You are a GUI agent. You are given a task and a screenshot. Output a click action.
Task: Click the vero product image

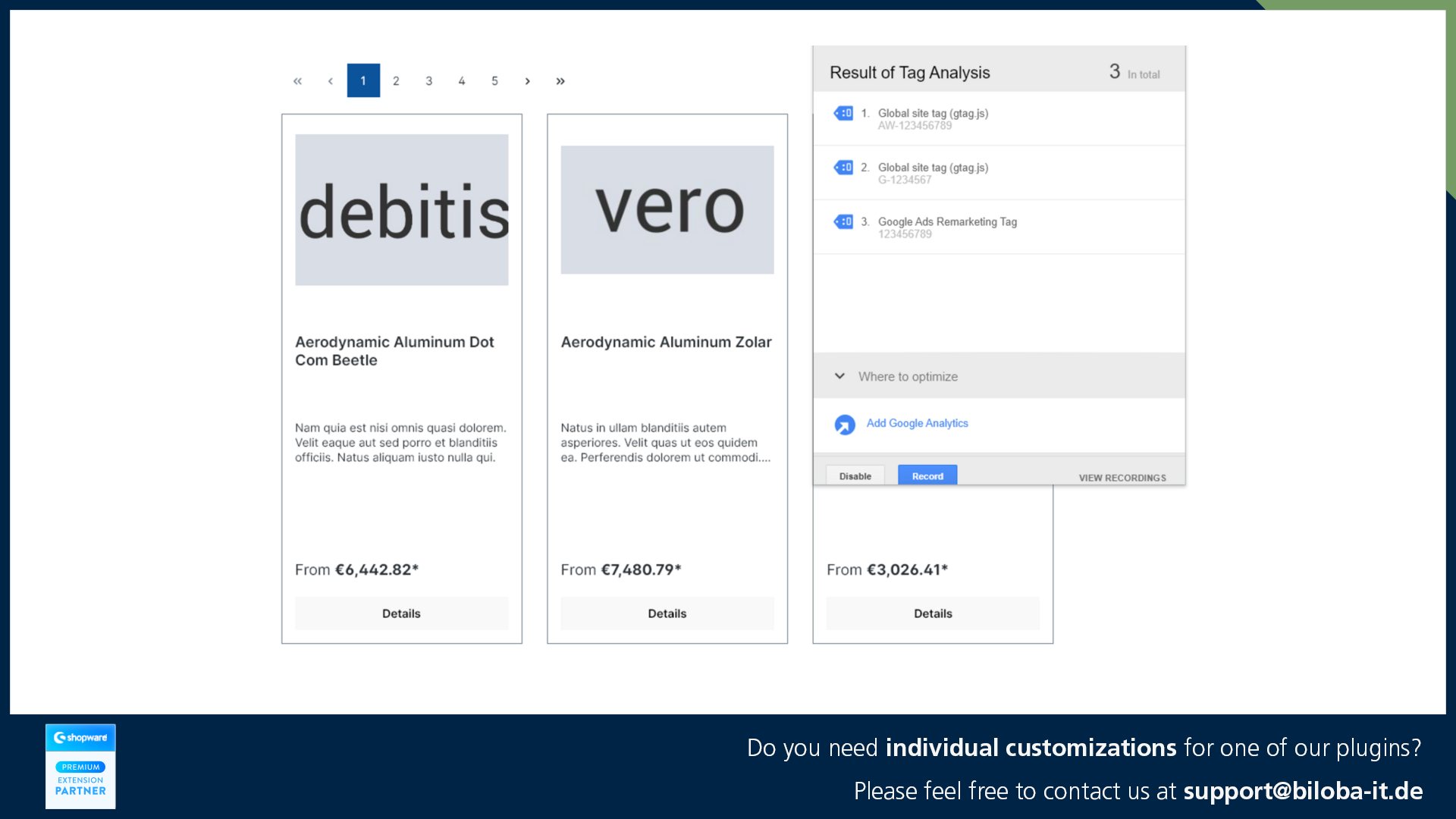pyautogui.click(x=667, y=210)
